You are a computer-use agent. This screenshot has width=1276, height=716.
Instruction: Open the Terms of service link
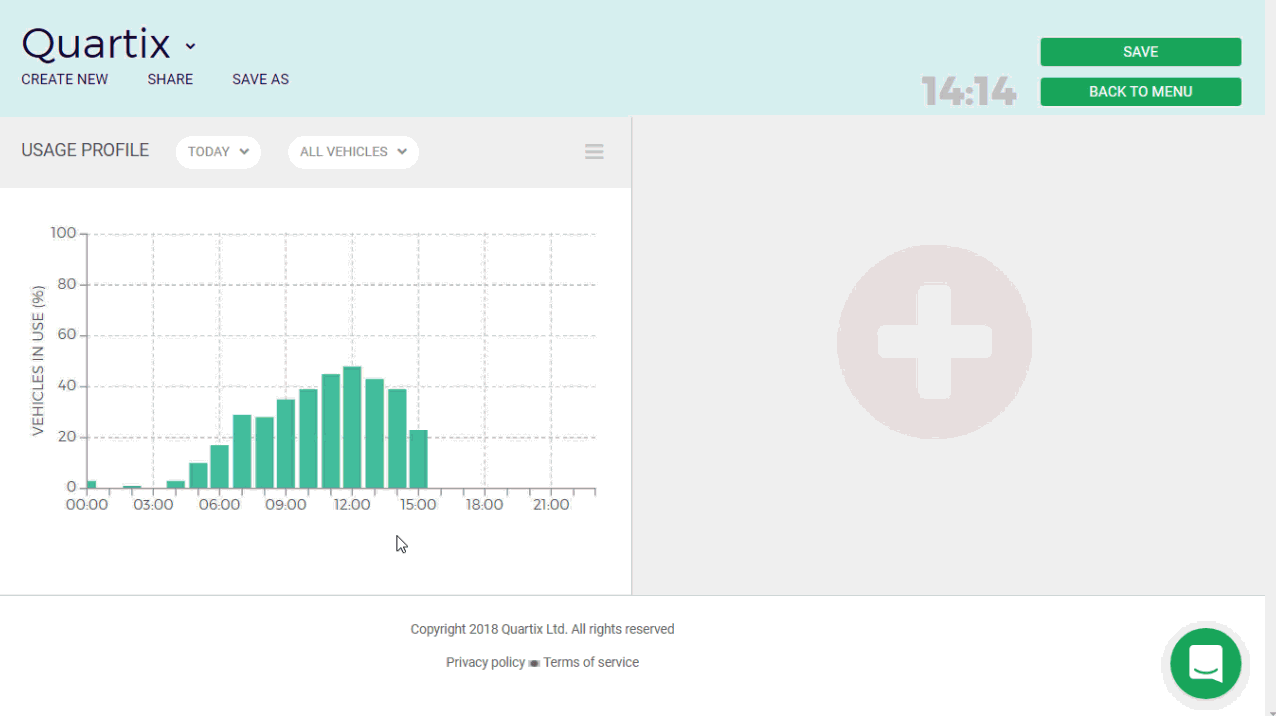[591, 662]
